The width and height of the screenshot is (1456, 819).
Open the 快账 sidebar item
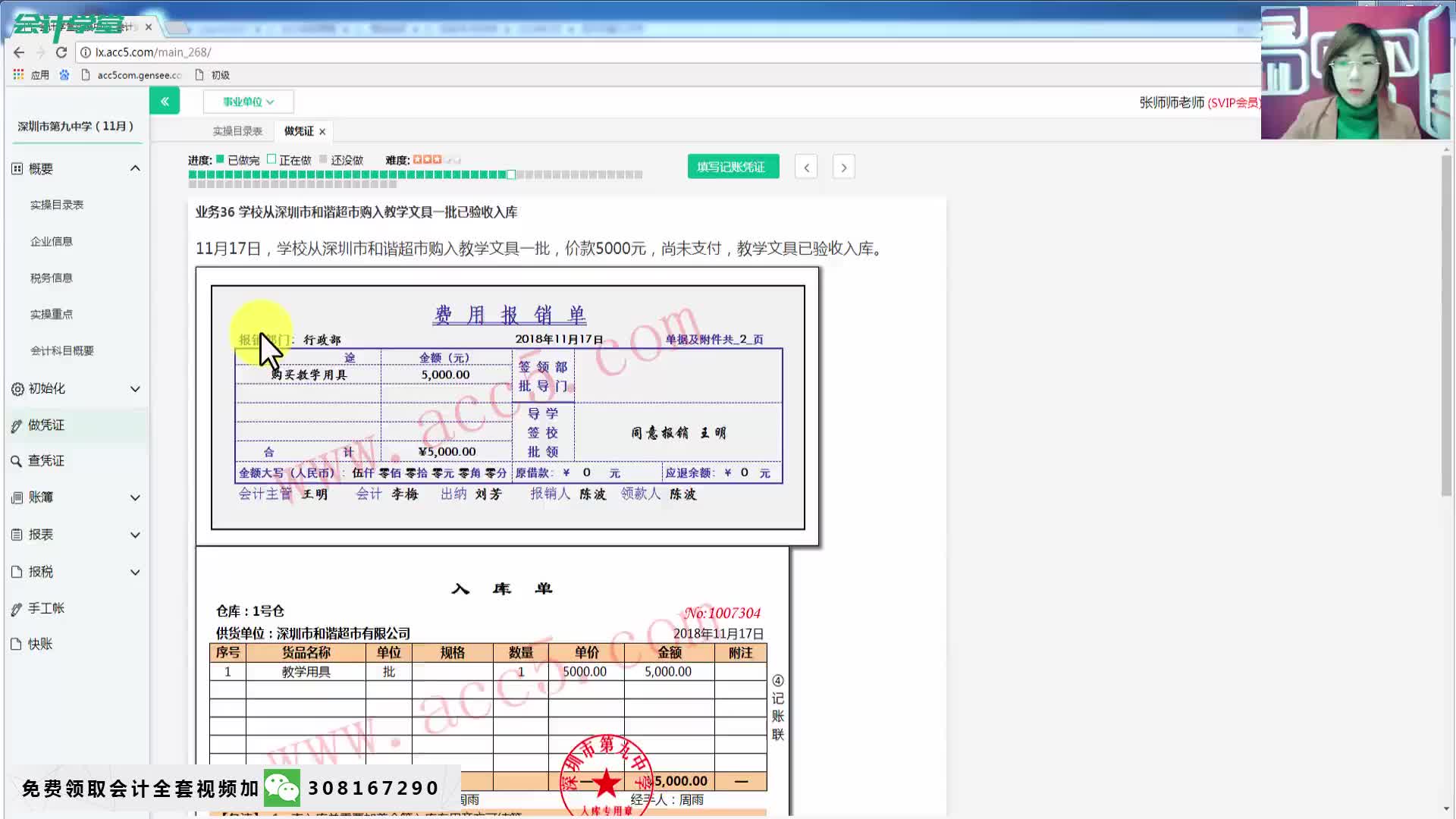pyautogui.click(x=39, y=645)
